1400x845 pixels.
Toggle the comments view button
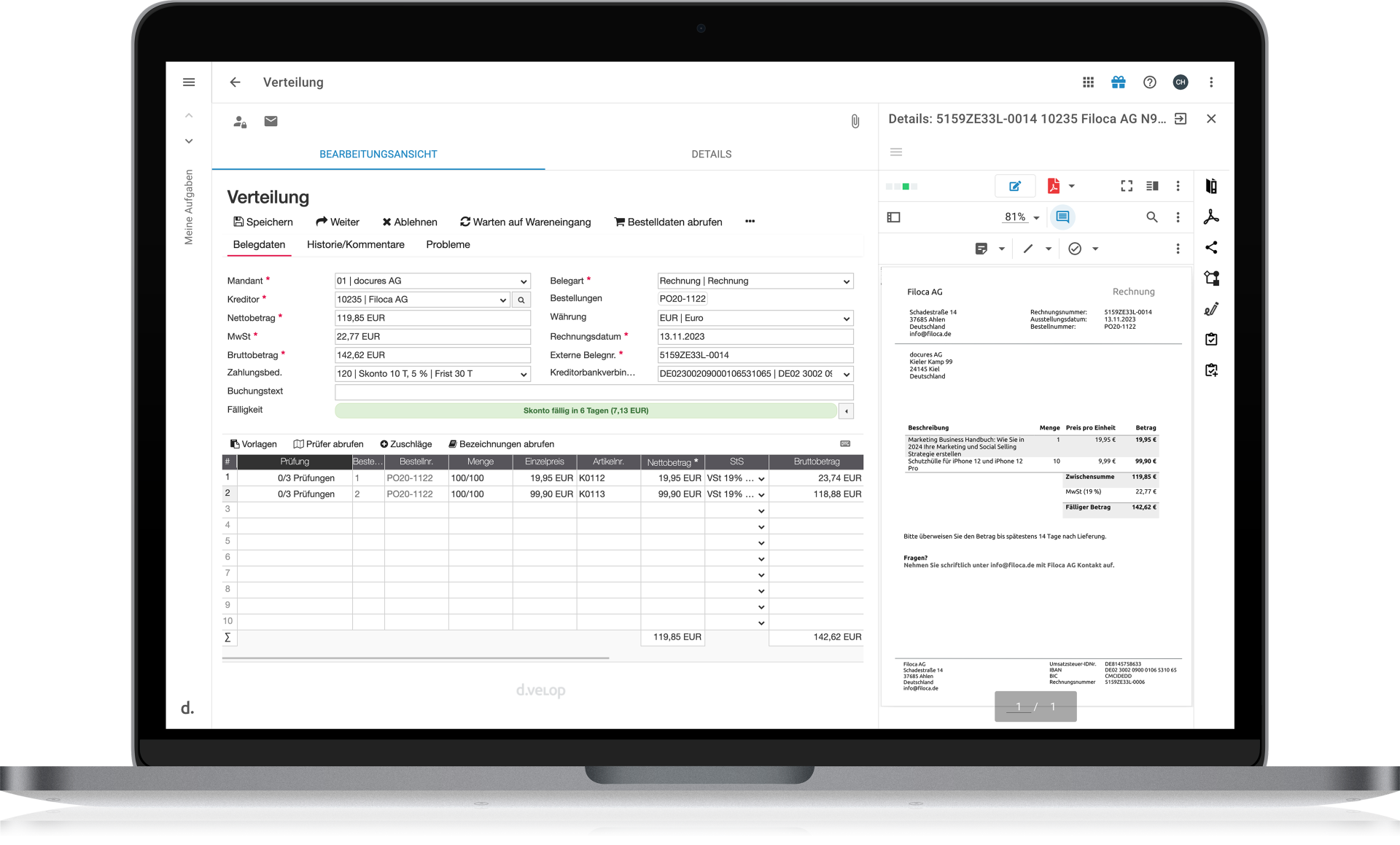point(1062,217)
